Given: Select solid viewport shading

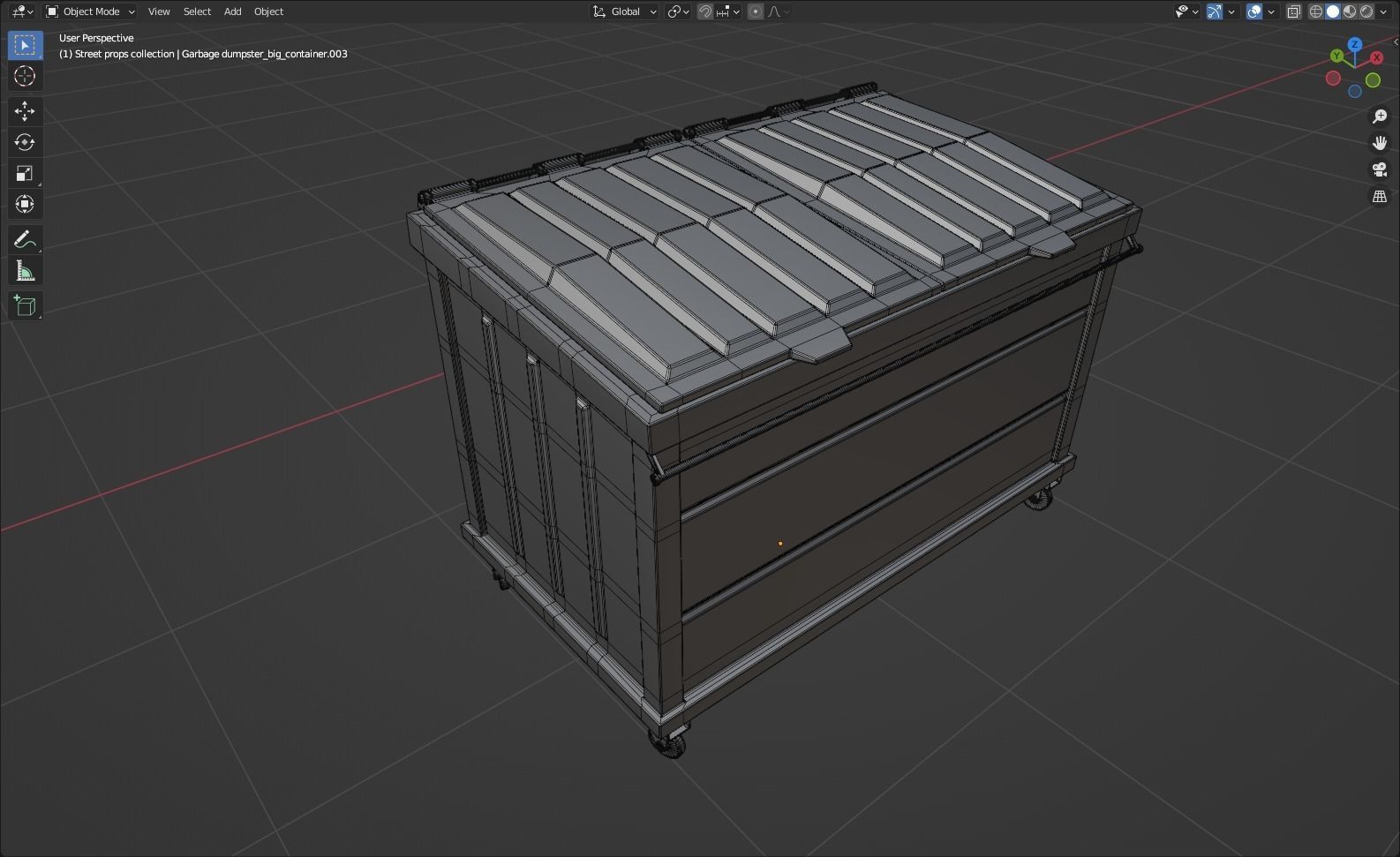Looking at the screenshot, I should coord(1333,11).
